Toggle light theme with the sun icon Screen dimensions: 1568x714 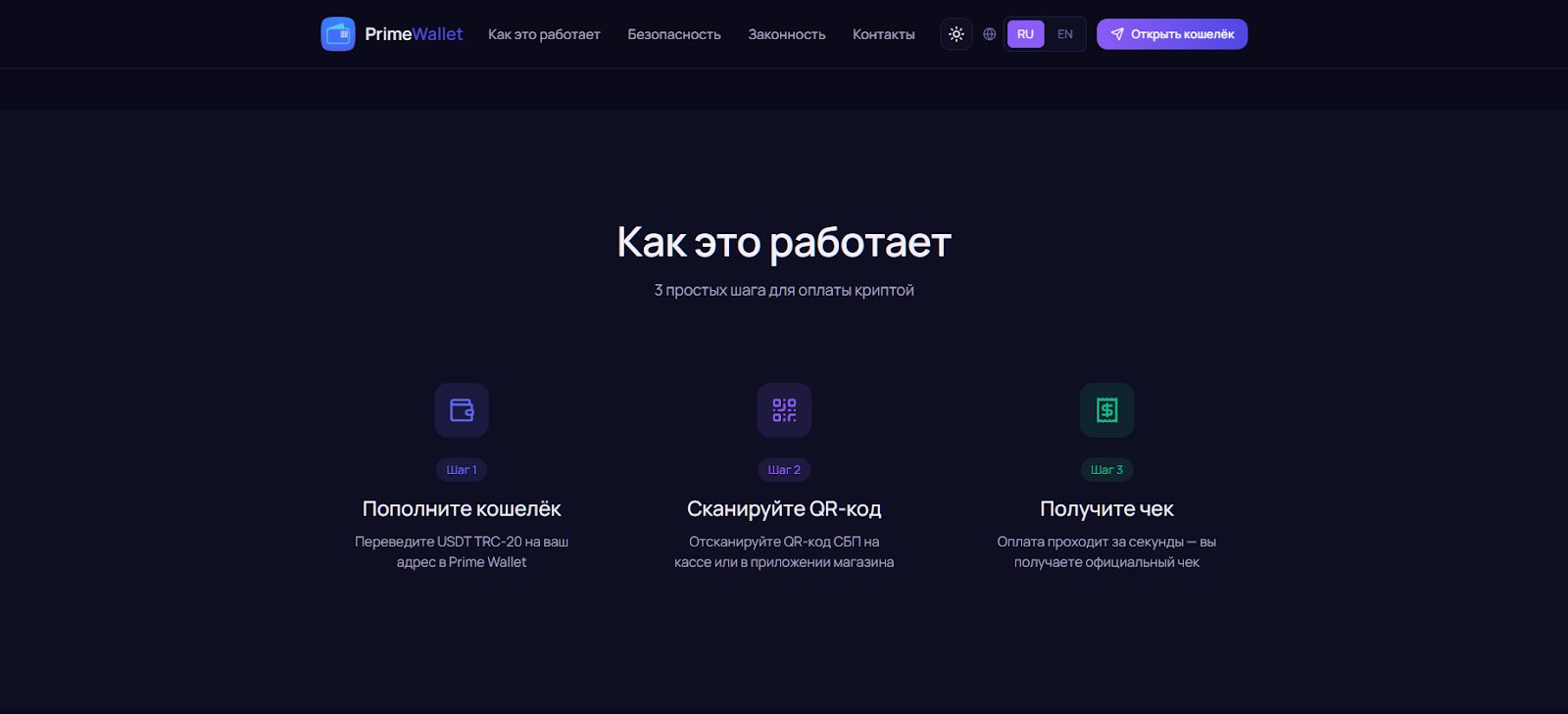pyautogui.click(x=956, y=34)
